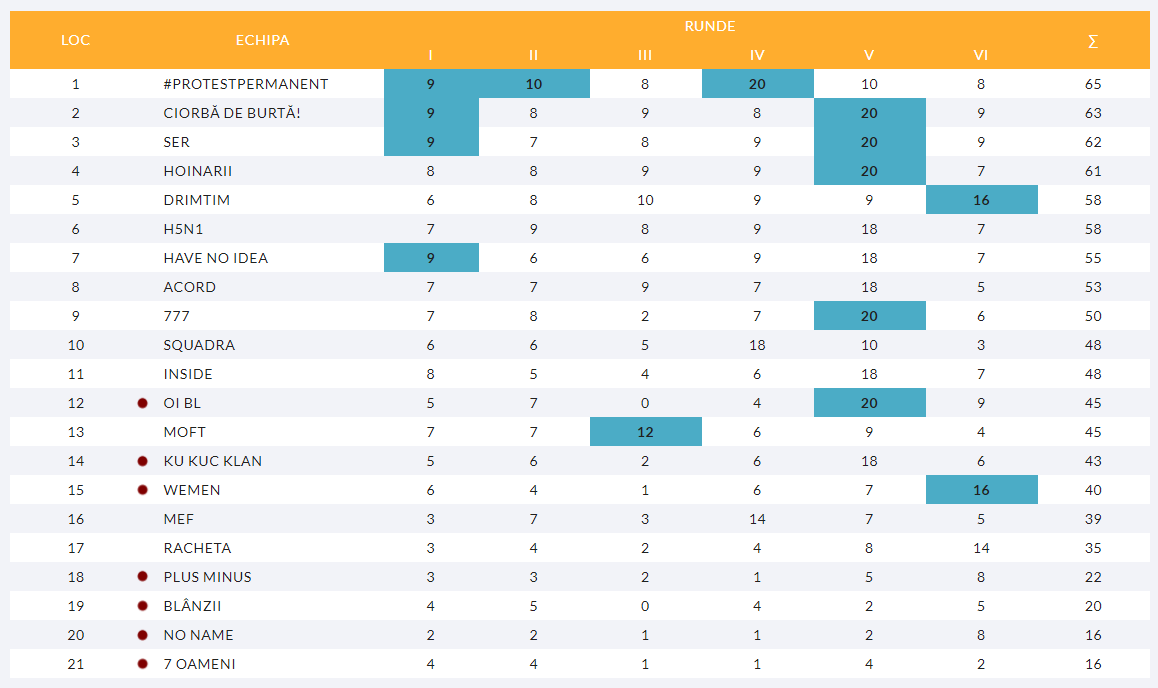Viewport: 1158px width, 688px height.
Task: Click the round III column header
Action: pos(645,55)
